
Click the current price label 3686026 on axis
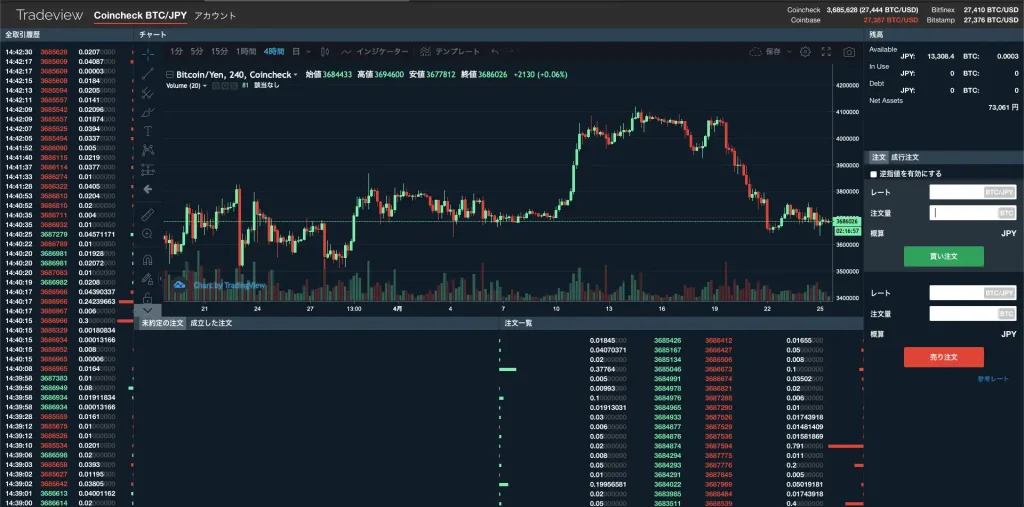[x=848, y=221]
